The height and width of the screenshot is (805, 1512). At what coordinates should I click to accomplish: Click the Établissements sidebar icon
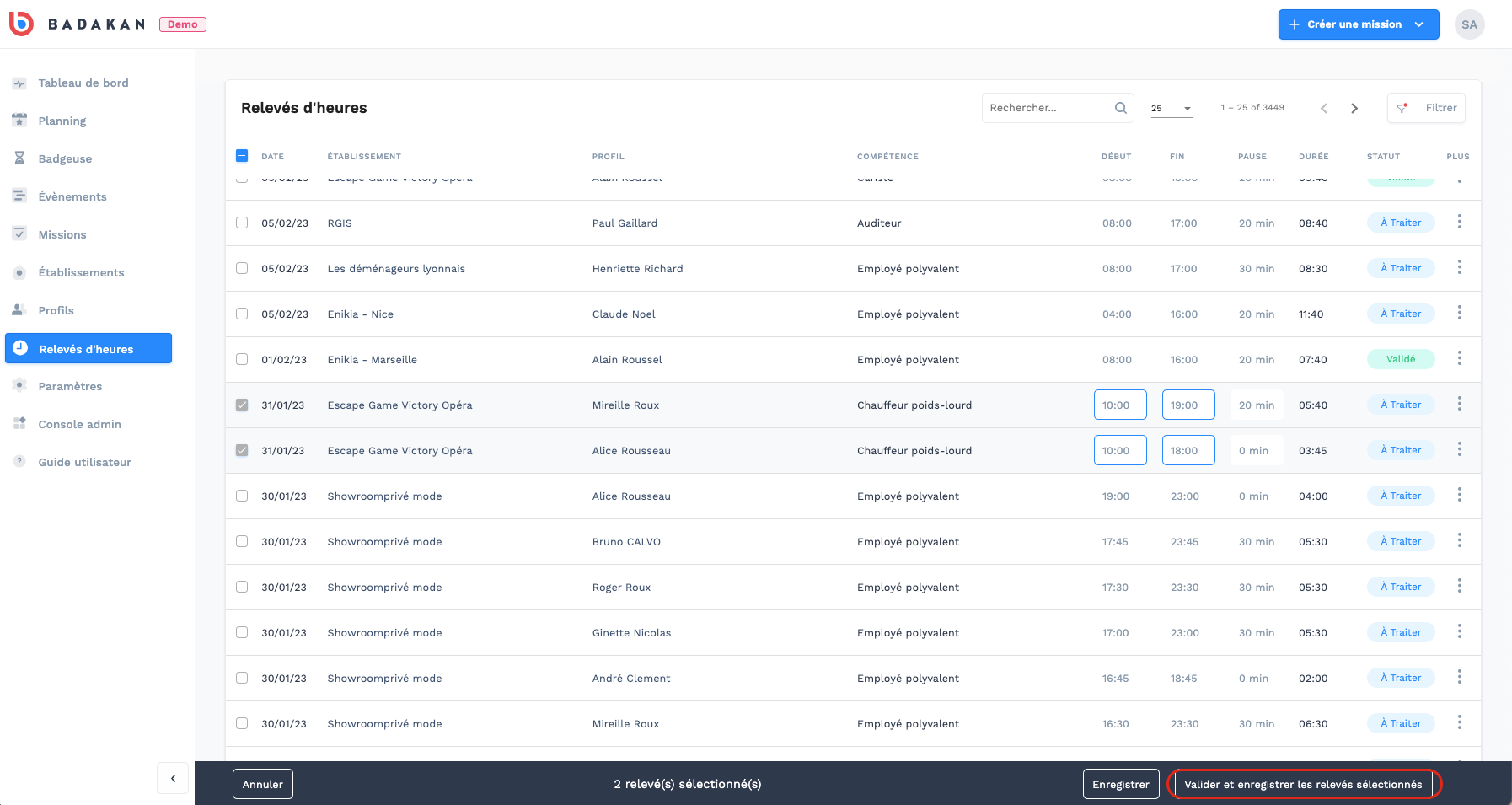click(x=19, y=272)
